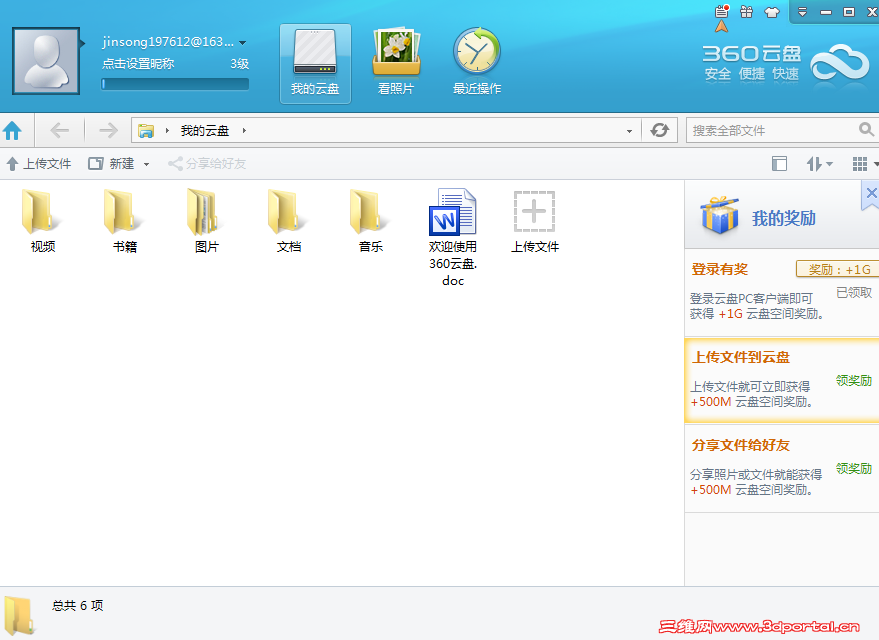Click 点击设置昵称 to set a nickname
Image resolution: width=879 pixels, height=640 pixels.
(138, 64)
